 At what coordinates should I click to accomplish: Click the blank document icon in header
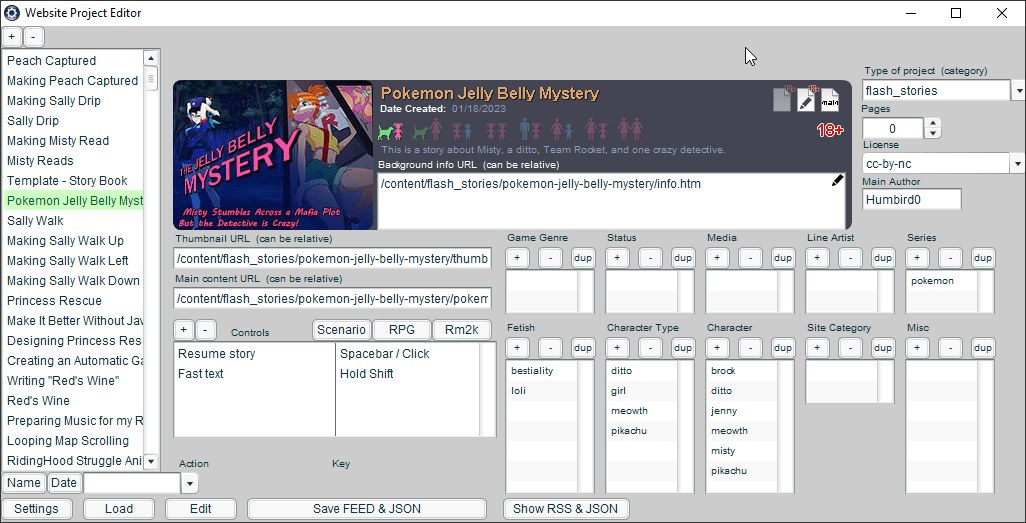click(782, 99)
